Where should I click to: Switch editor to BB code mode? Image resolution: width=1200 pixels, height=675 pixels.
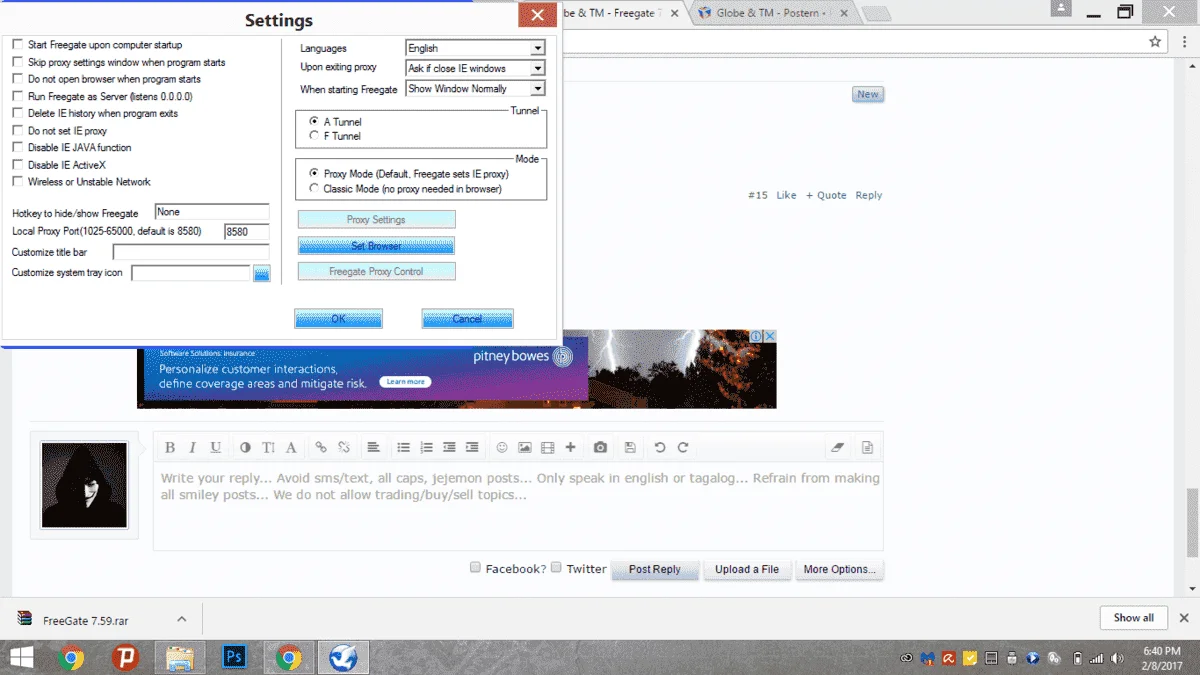(x=867, y=447)
